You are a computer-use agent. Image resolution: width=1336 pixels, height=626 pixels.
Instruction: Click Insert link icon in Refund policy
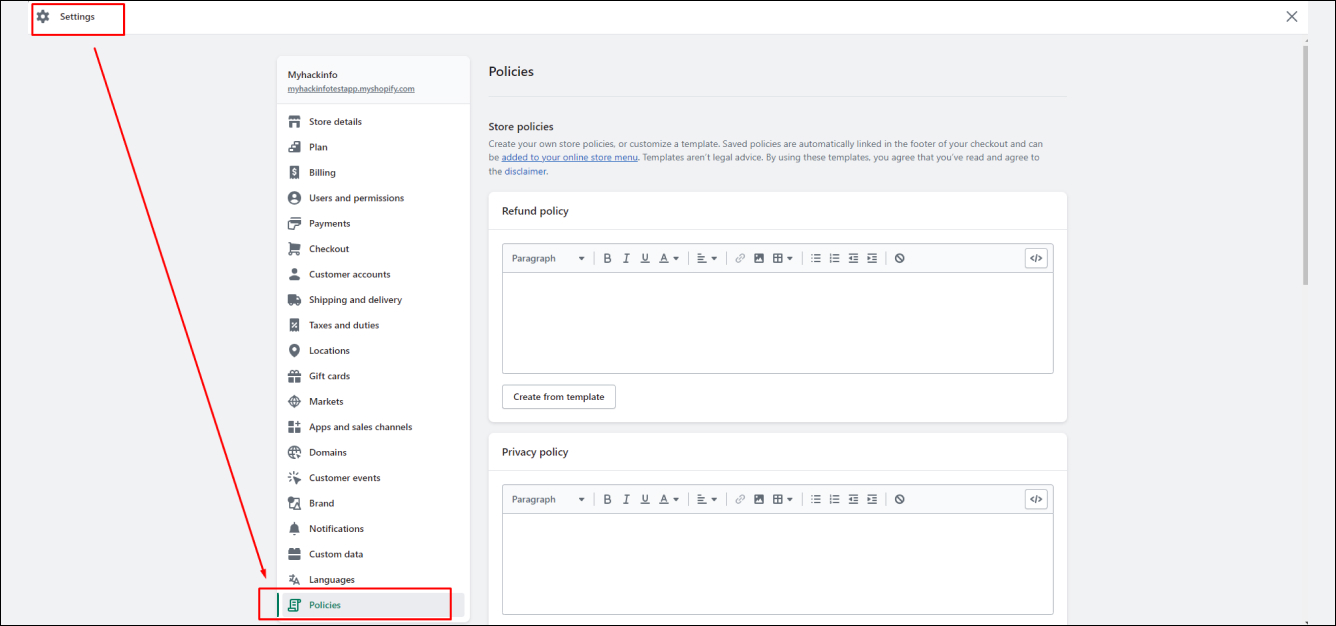740,258
